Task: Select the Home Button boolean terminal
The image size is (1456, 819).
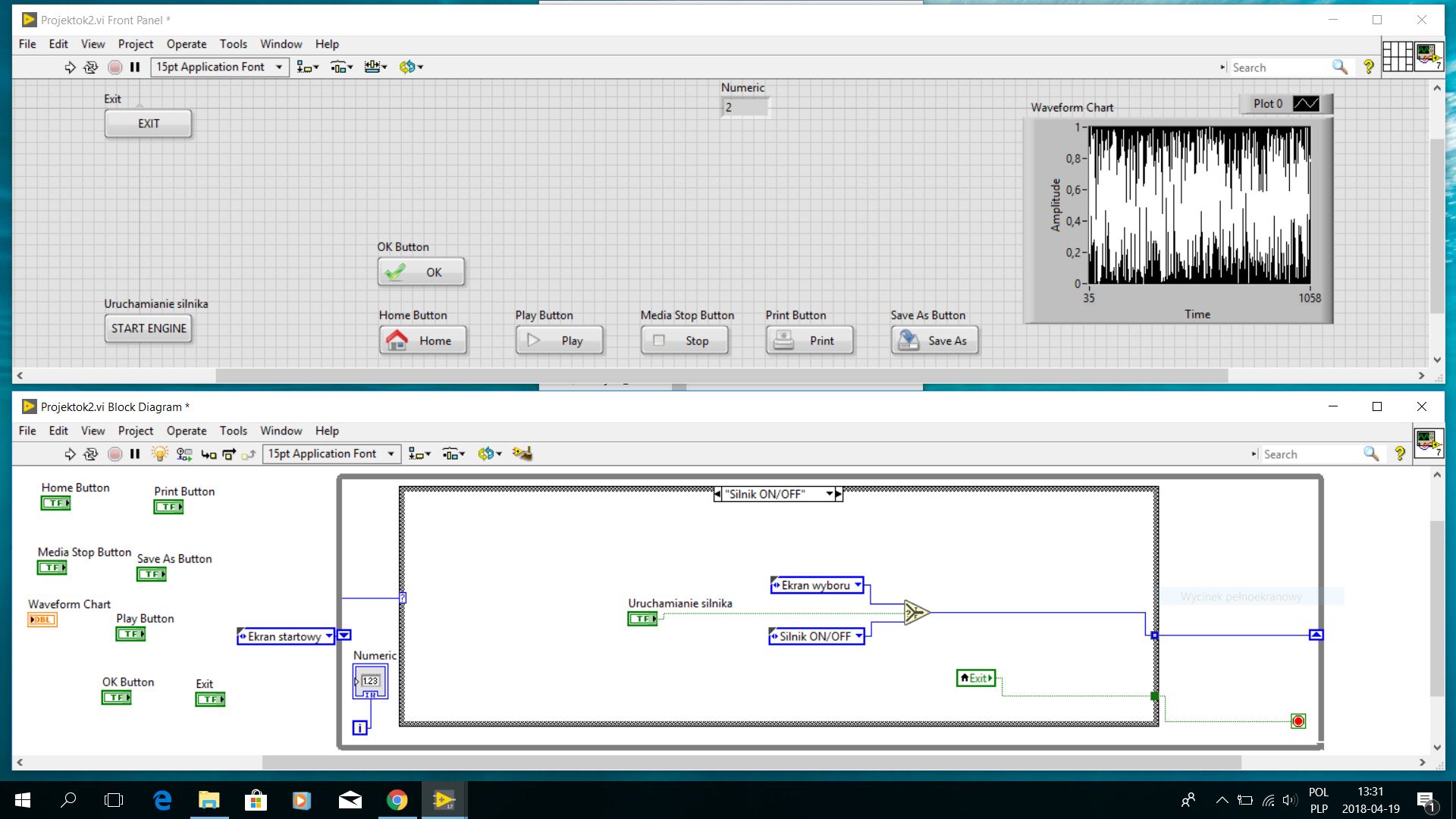Action: pos(55,503)
